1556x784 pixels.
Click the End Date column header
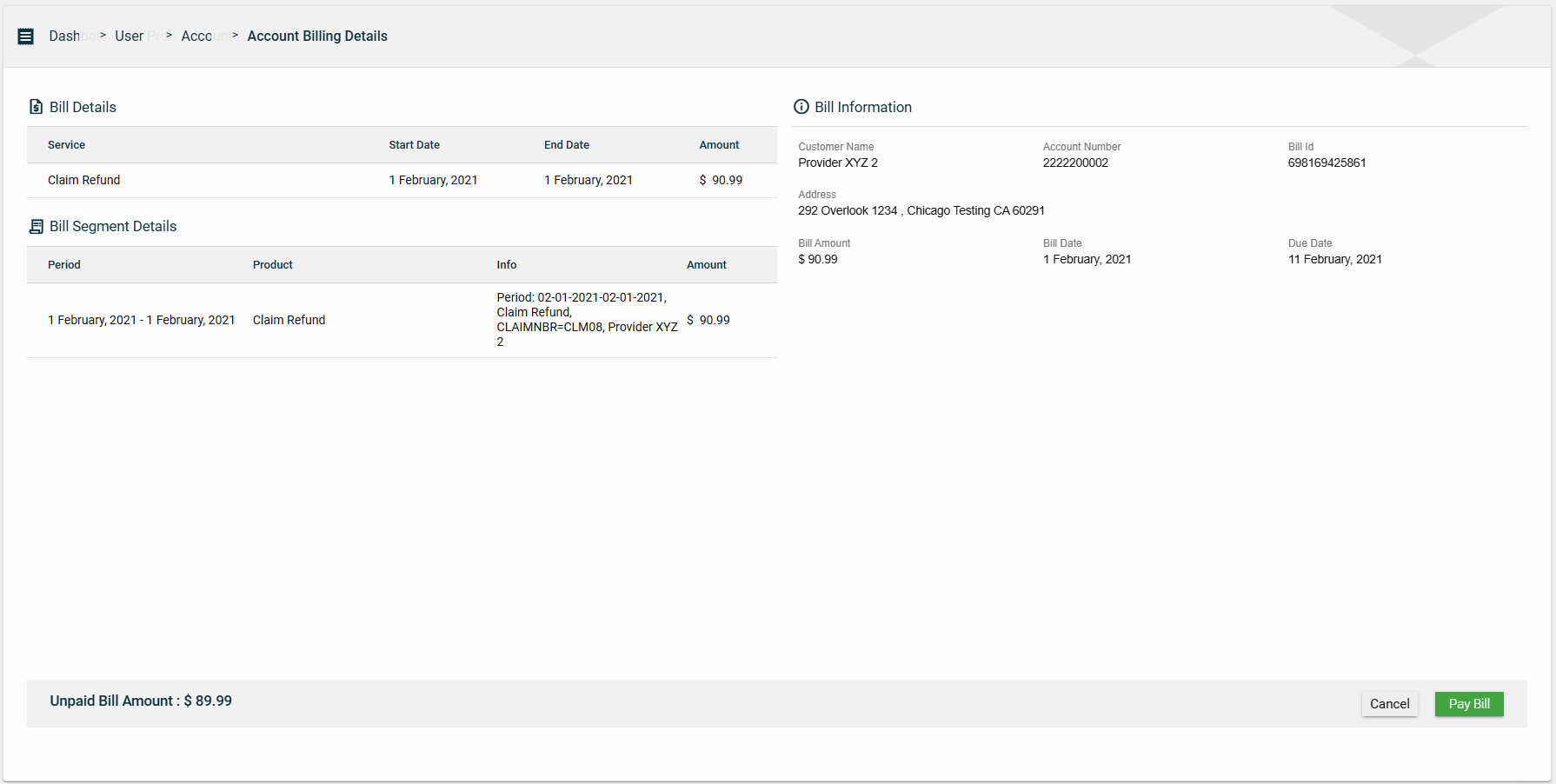pyautogui.click(x=566, y=145)
